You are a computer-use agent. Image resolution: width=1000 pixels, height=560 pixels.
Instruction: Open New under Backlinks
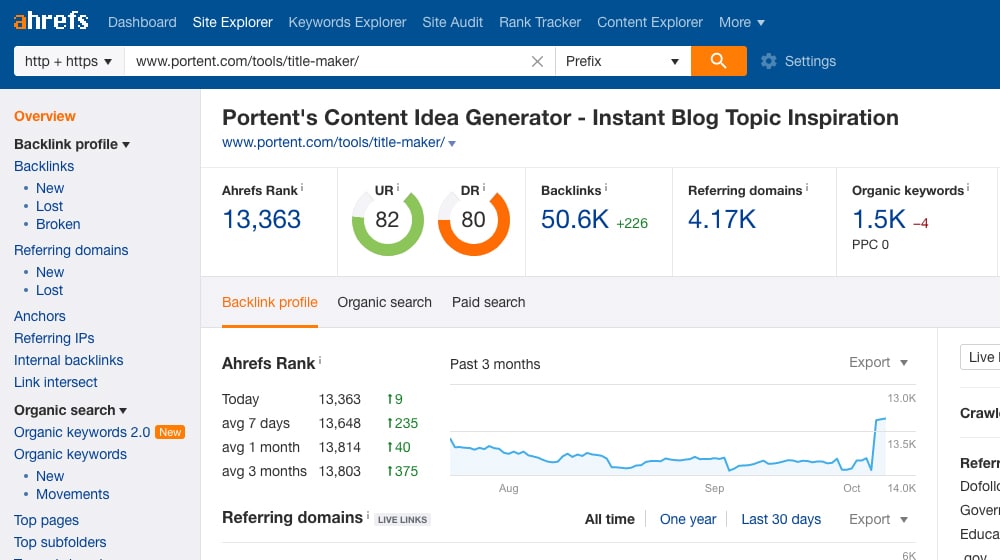point(50,188)
